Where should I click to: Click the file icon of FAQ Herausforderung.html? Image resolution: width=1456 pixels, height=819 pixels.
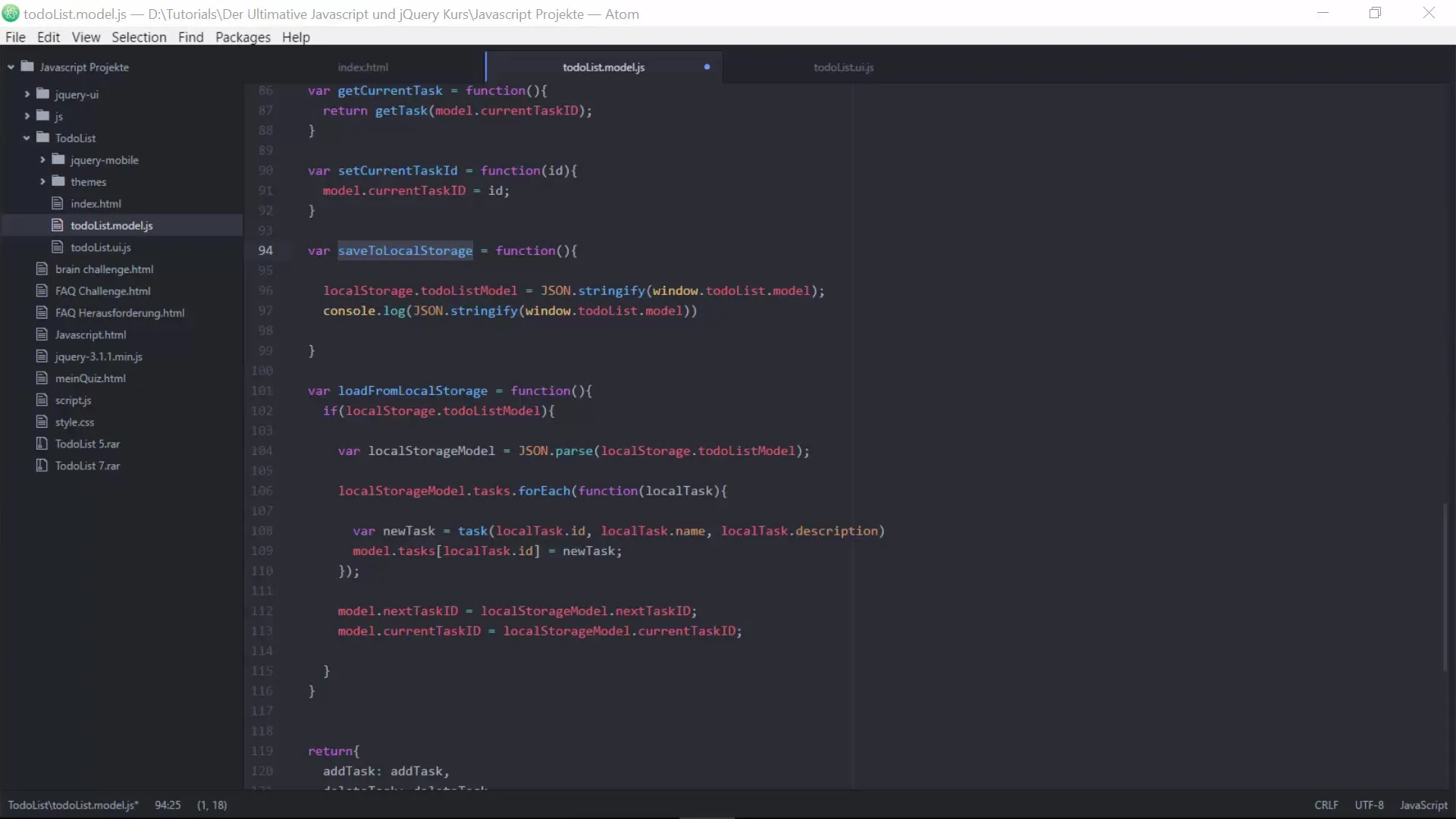coord(42,312)
